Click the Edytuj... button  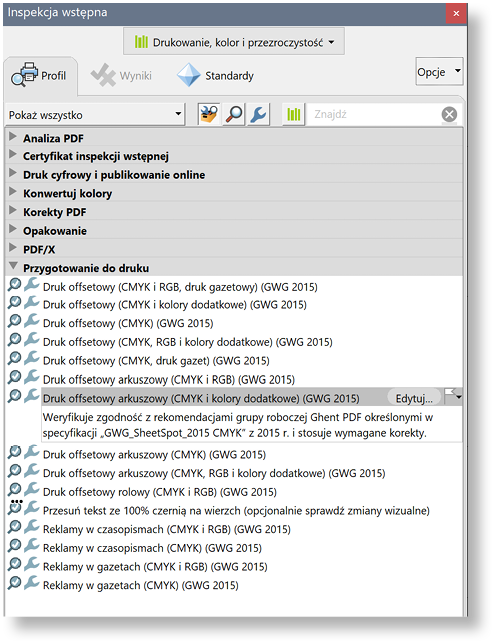coord(414,398)
